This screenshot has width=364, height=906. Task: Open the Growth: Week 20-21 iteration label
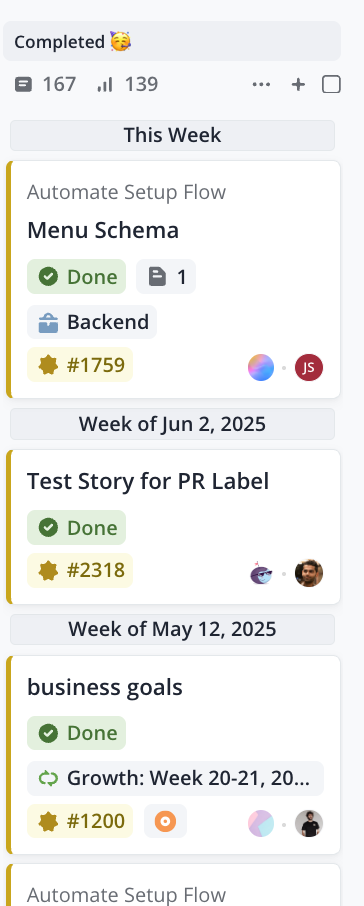point(176,778)
